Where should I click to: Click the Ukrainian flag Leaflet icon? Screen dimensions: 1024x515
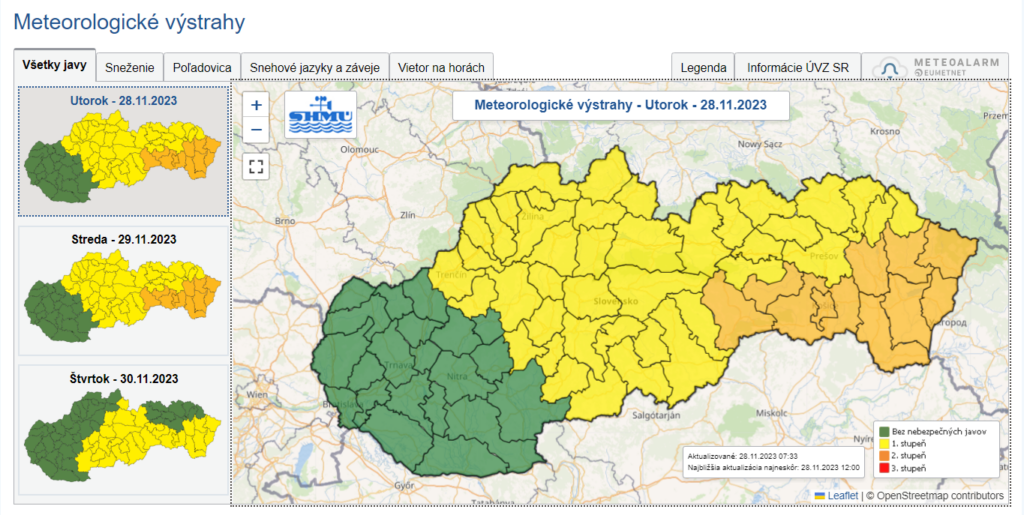(x=820, y=496)
